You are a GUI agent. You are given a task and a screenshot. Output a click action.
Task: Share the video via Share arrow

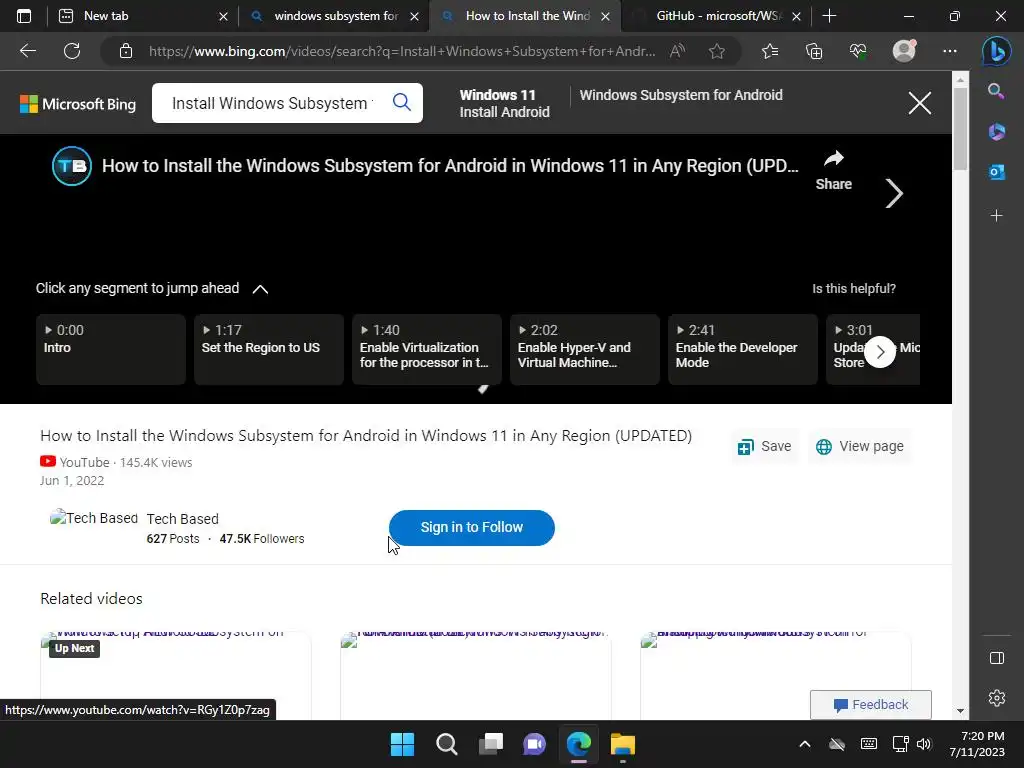tap(833, 170)
